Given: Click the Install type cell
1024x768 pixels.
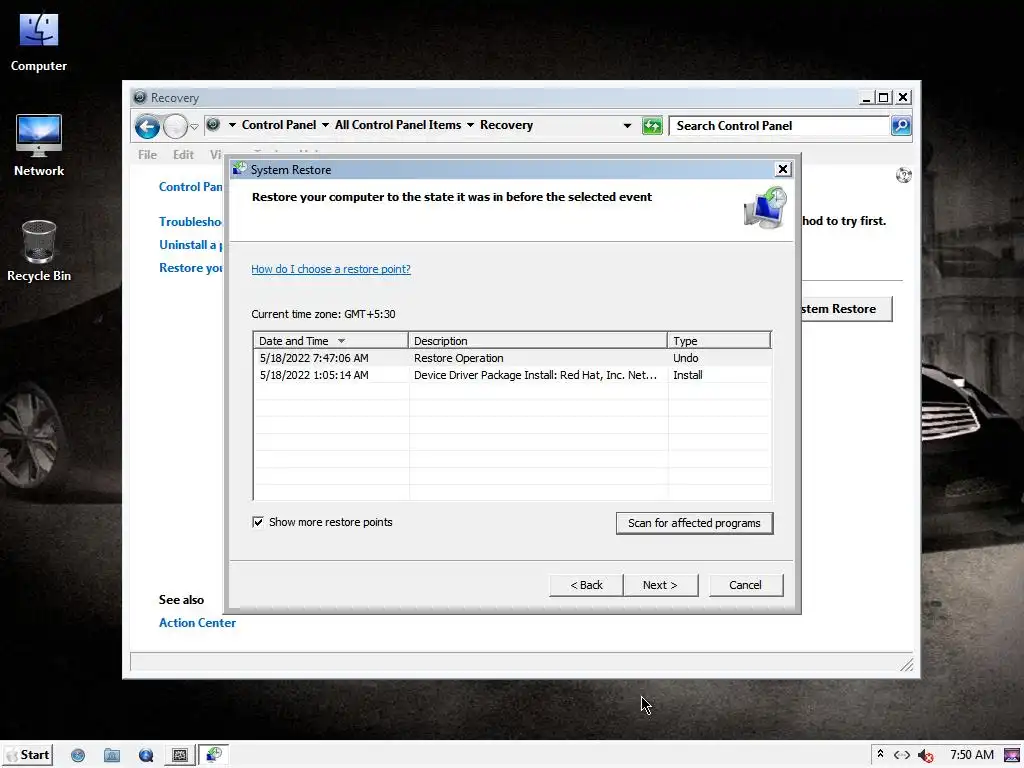Looking at the screenshot, I should coord(688,375).
